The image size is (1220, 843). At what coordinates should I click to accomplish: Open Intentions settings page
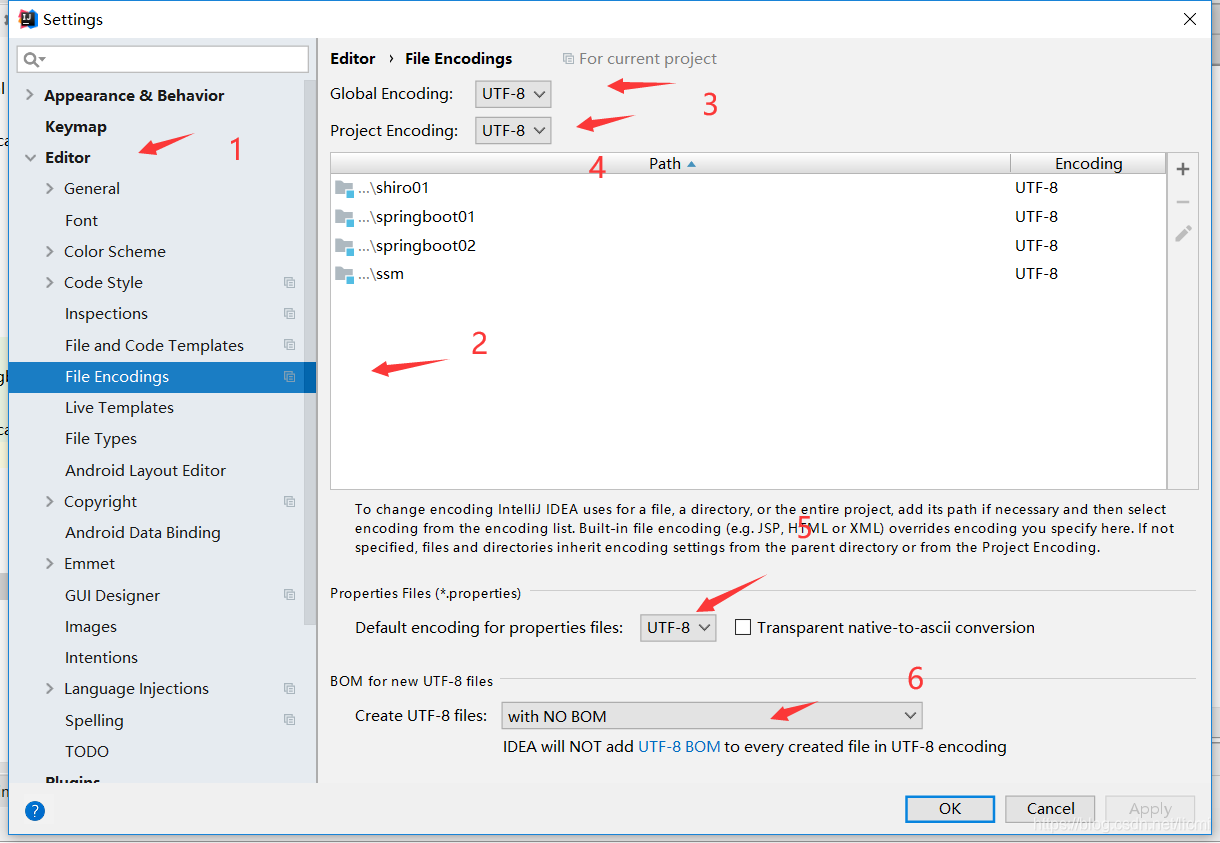tap(101, 658)
